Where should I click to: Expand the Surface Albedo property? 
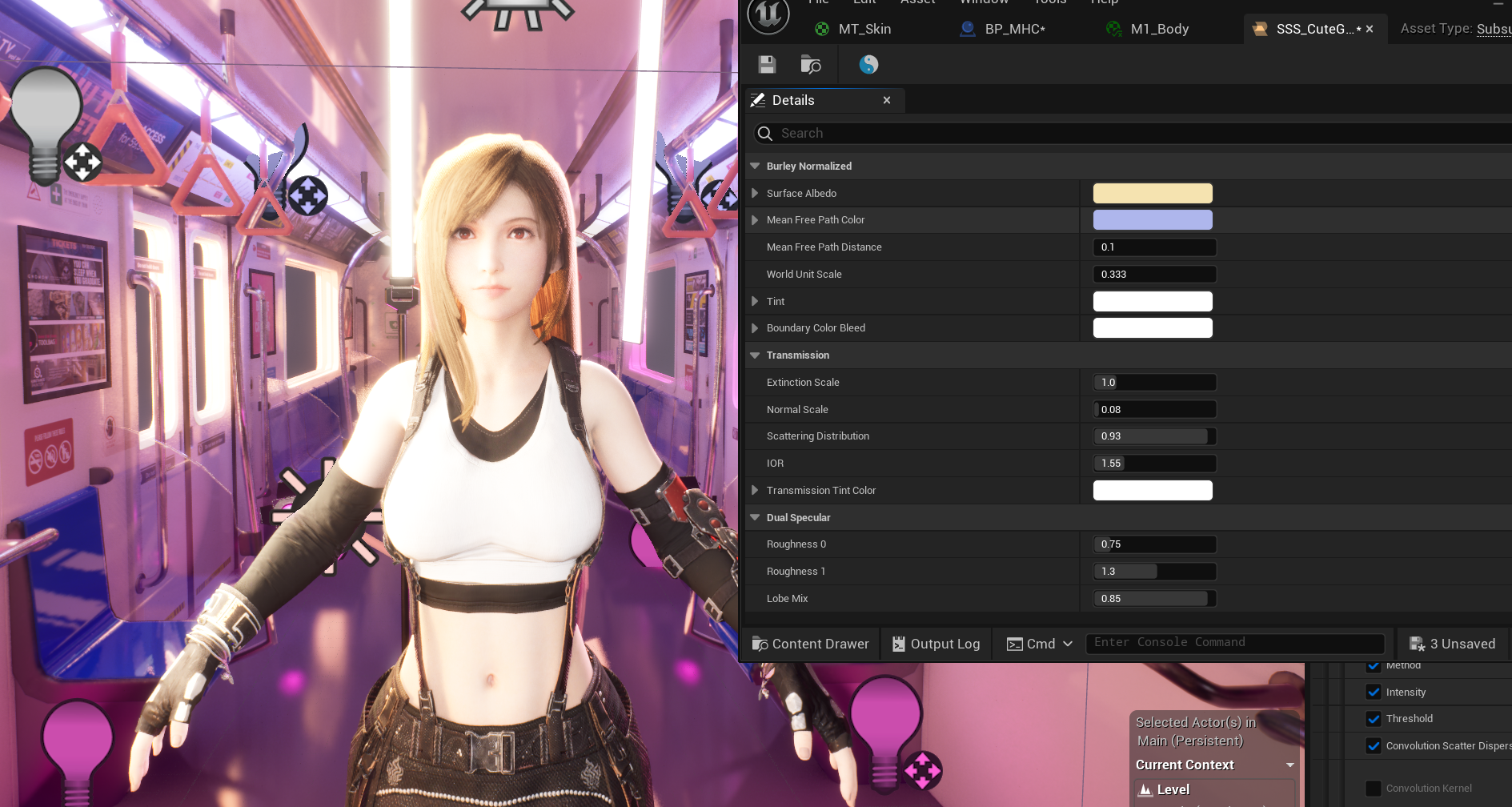click(755, 193)
